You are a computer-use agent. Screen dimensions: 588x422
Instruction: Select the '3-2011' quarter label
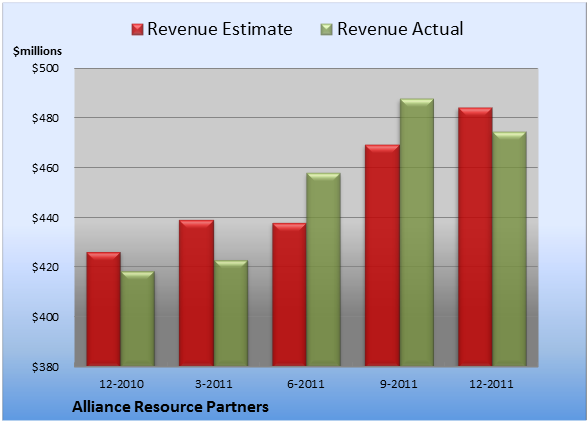(x=214, y=384)
